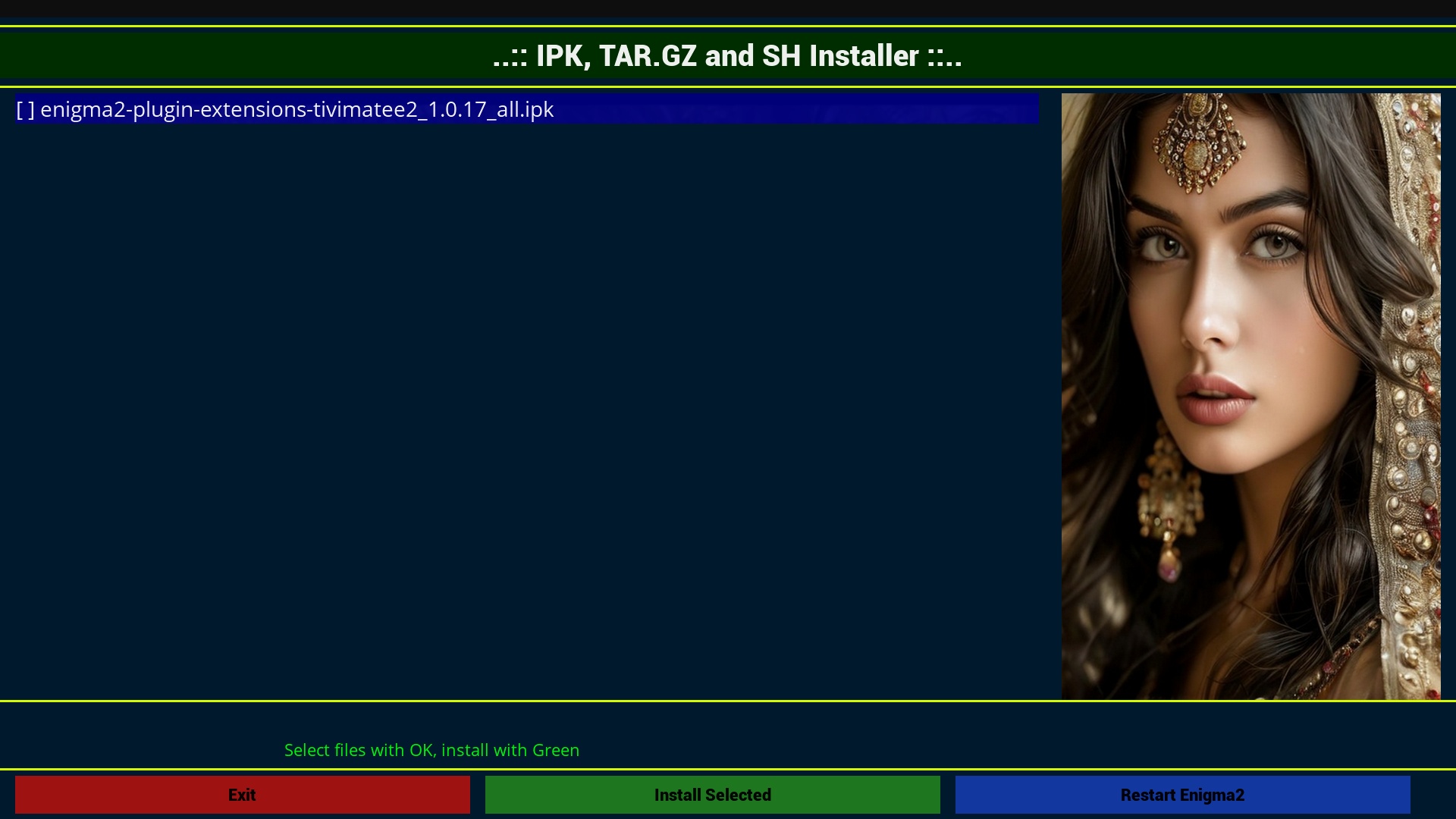Click the green Install Selected button
Viewport: 1456px width, 819px height.
coord(713,795)
